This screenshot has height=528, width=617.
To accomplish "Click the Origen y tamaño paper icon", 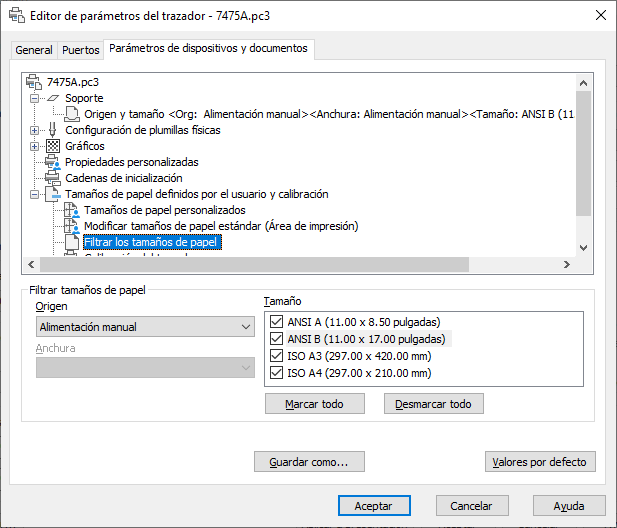I will click(72, 114).
